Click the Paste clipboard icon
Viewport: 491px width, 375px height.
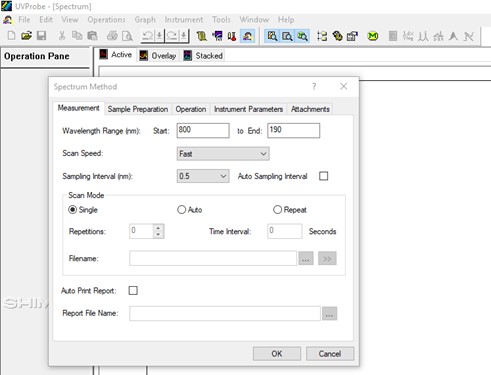92,35
